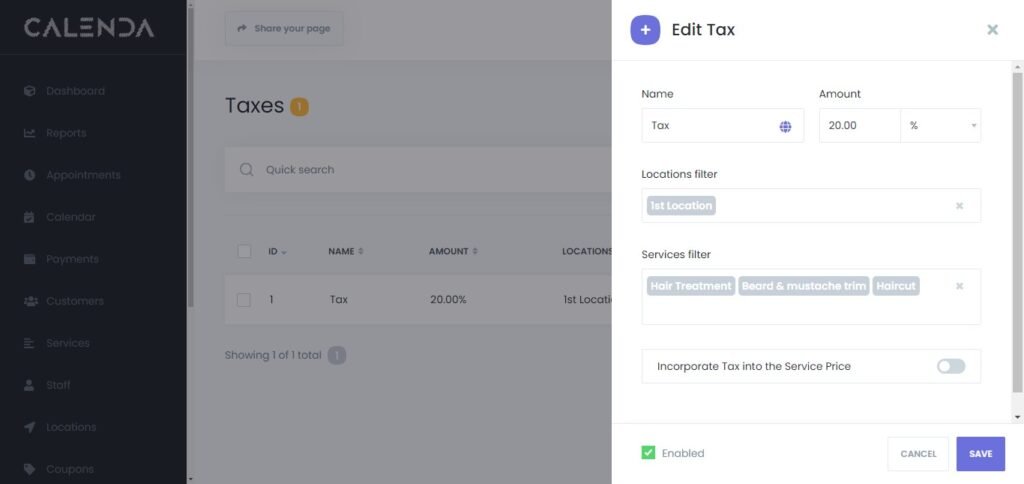Click the purple plus icon beside Edit Tax
Image resolution: width=1024 pixels, height=484 pixels.
click(645, 30)
